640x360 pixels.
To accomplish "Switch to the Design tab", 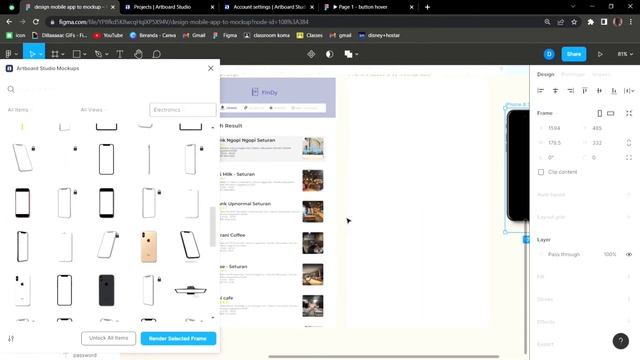I will (x=545, y=74).
